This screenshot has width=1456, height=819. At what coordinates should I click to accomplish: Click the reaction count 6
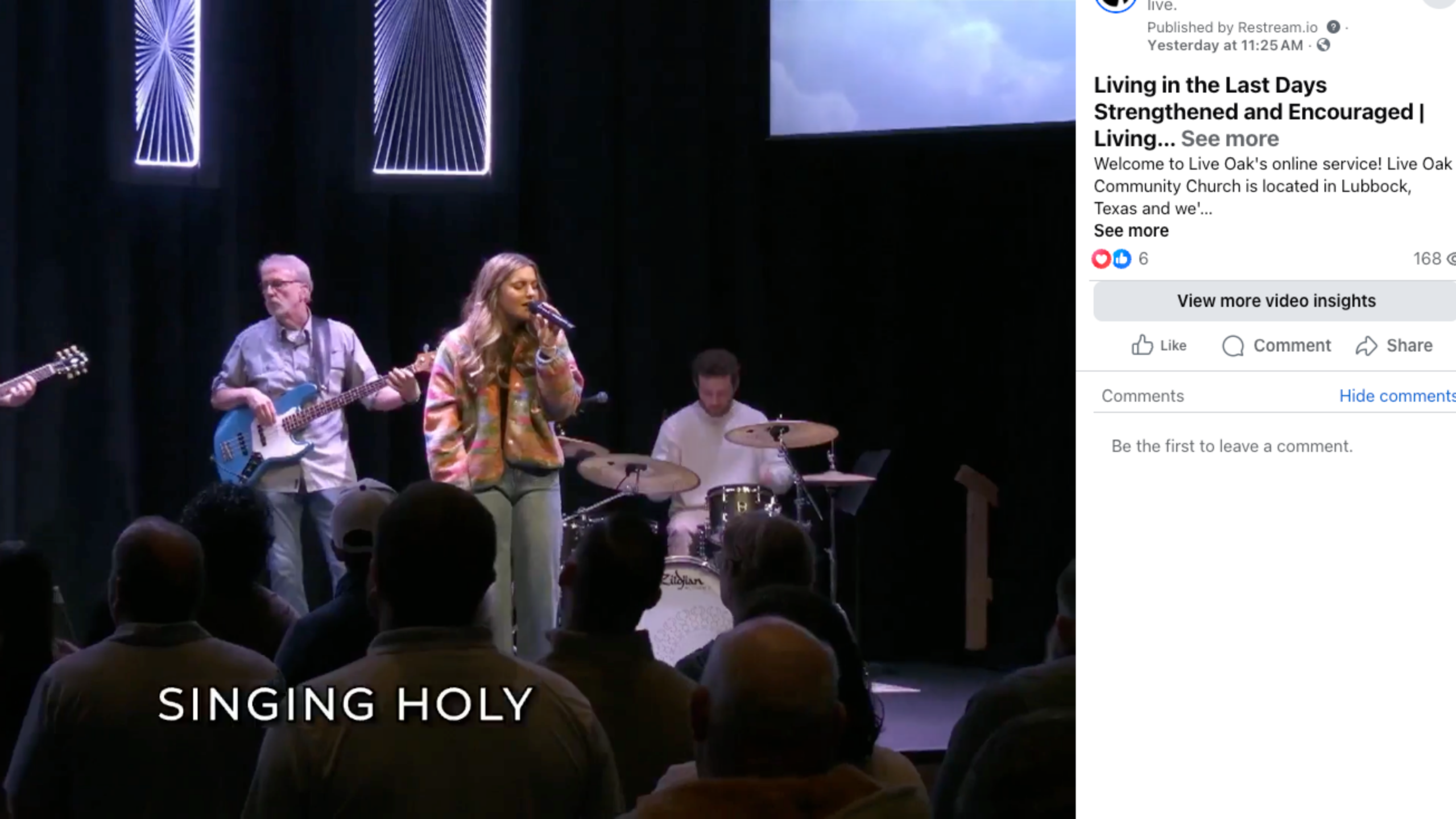pyautogui.click(x=1143, y=259)
